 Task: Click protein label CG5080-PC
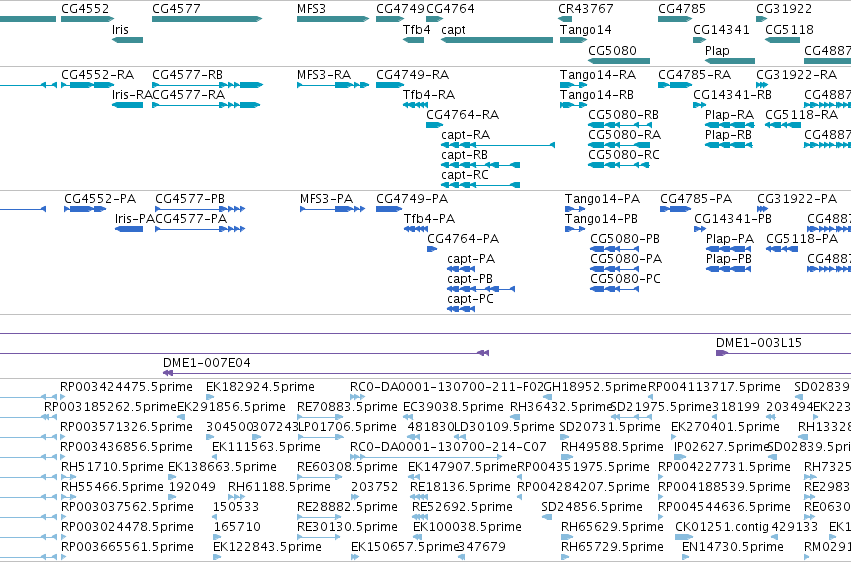coord(625,279)
